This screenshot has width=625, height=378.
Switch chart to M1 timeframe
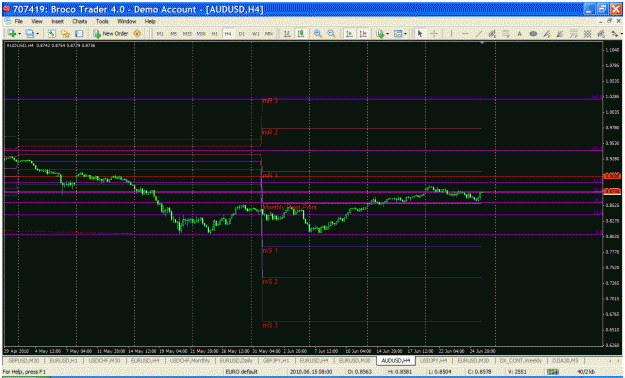pyautogui.click(x=160, y=34)
